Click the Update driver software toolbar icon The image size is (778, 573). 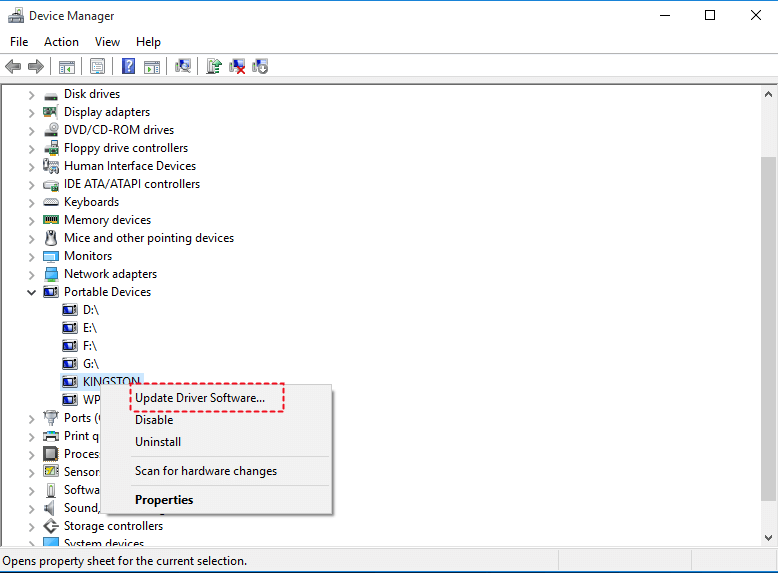tap(214, 66)
